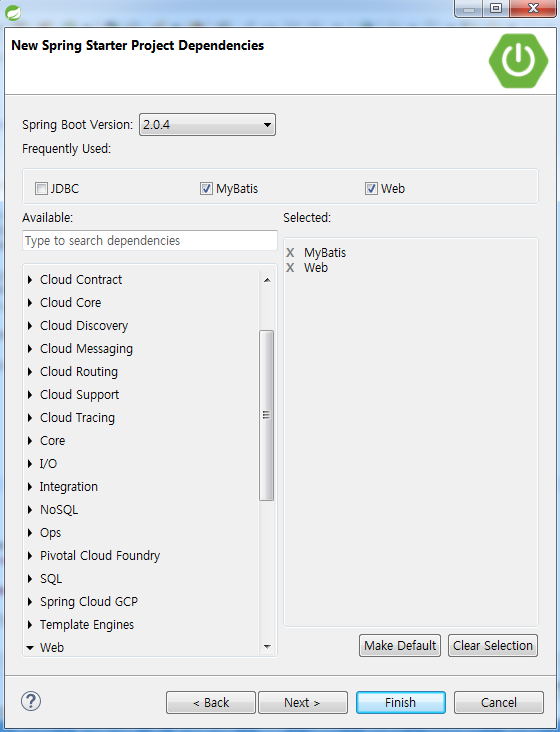
Task: Expand the Cloud Tracing category
Action: coord(30,417)
